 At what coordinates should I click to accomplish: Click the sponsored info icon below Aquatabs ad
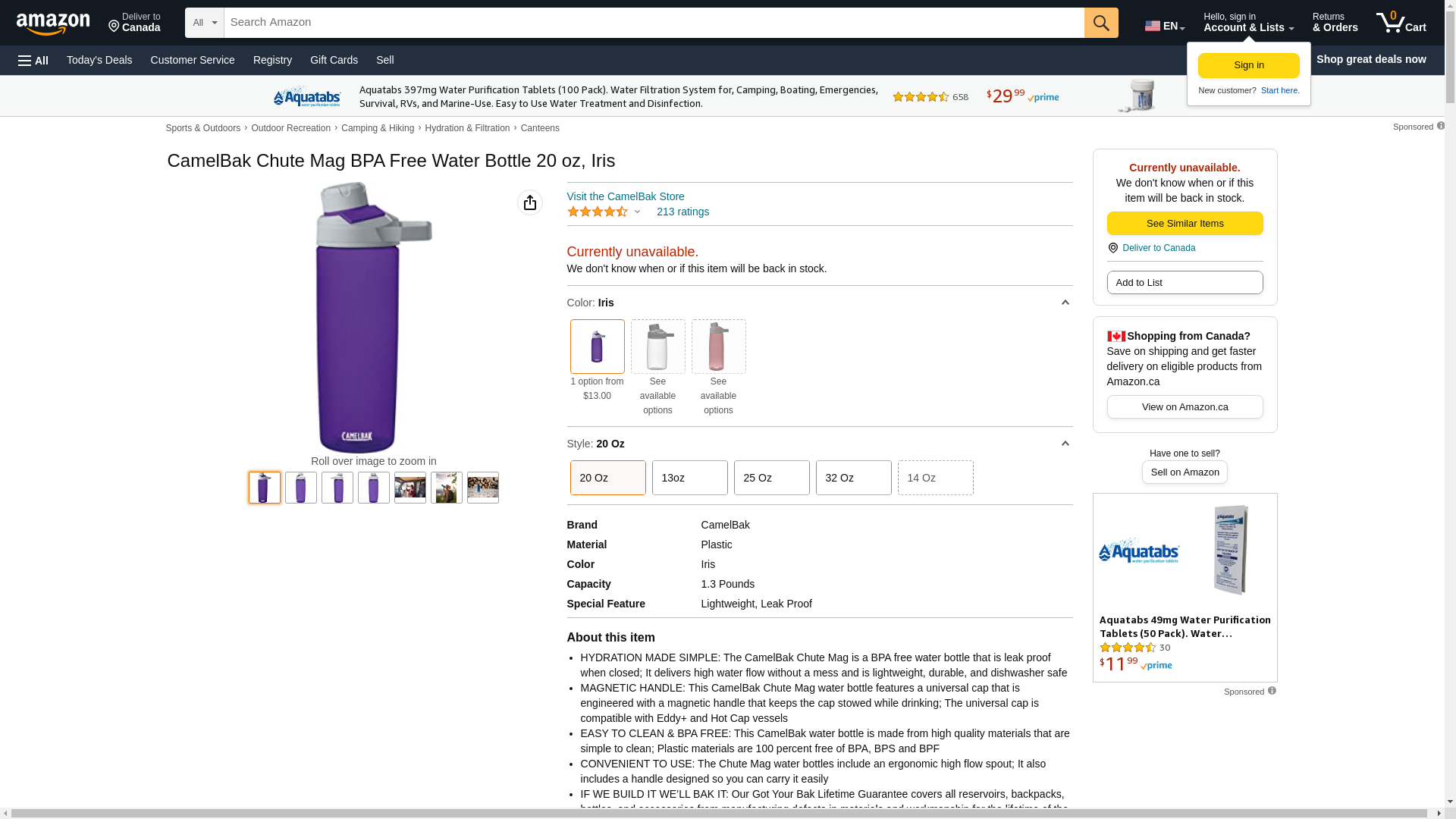coord(1272,691)
